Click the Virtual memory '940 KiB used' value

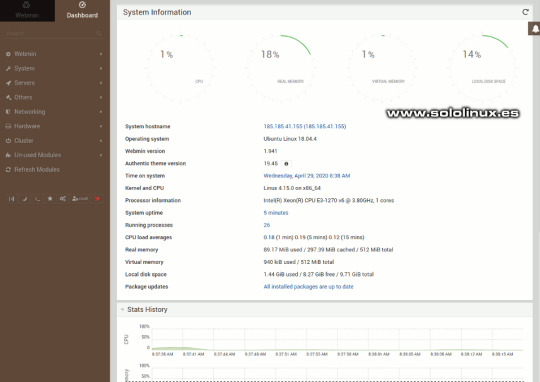[x=299, y=262]
